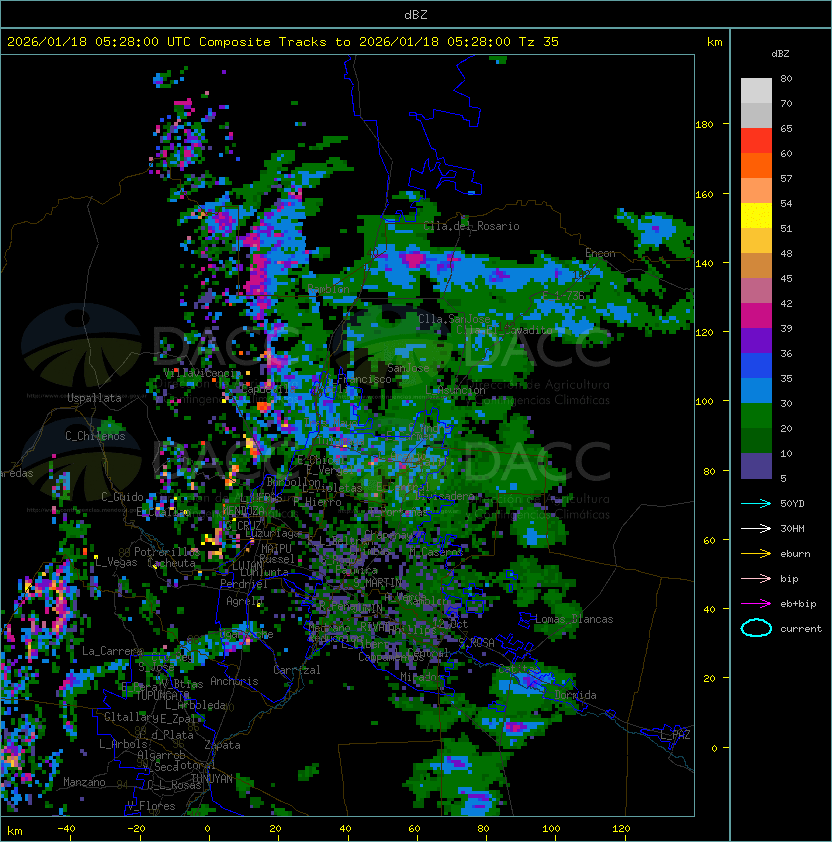This screenshot has height=842, width=832.
Task: Click the 'Ramblon' map label
Action: coord(328,289)
